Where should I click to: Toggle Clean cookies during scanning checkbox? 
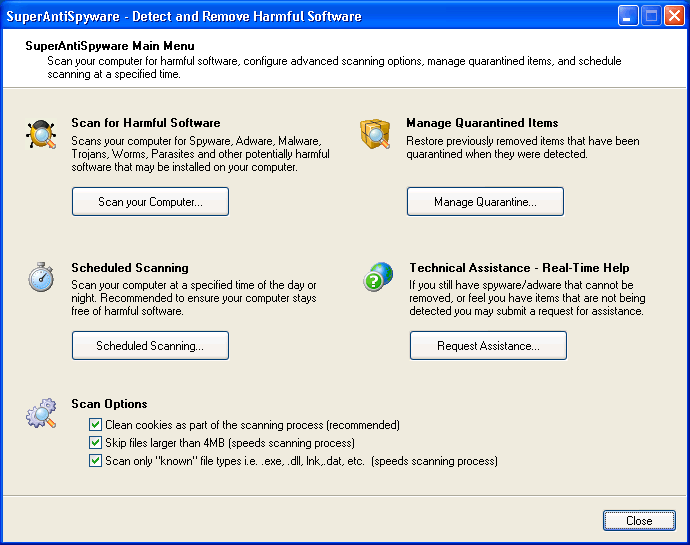pyautogui.click(x=95, y=425)
